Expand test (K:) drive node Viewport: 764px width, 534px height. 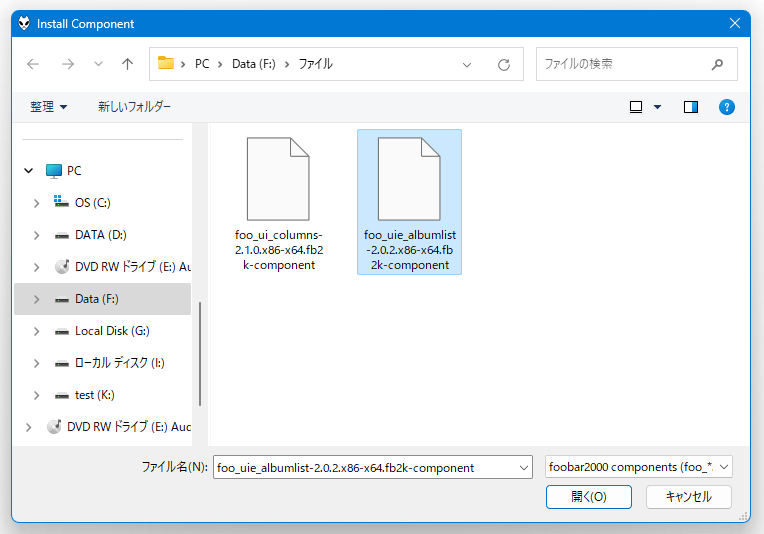tap(37, 396)
